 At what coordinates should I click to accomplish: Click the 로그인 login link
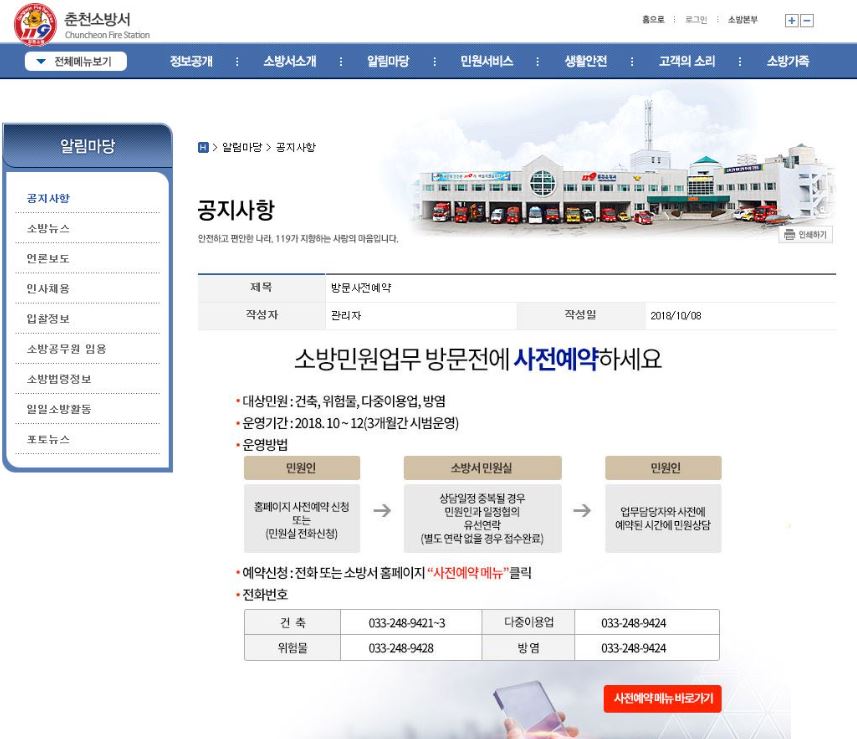696,20
